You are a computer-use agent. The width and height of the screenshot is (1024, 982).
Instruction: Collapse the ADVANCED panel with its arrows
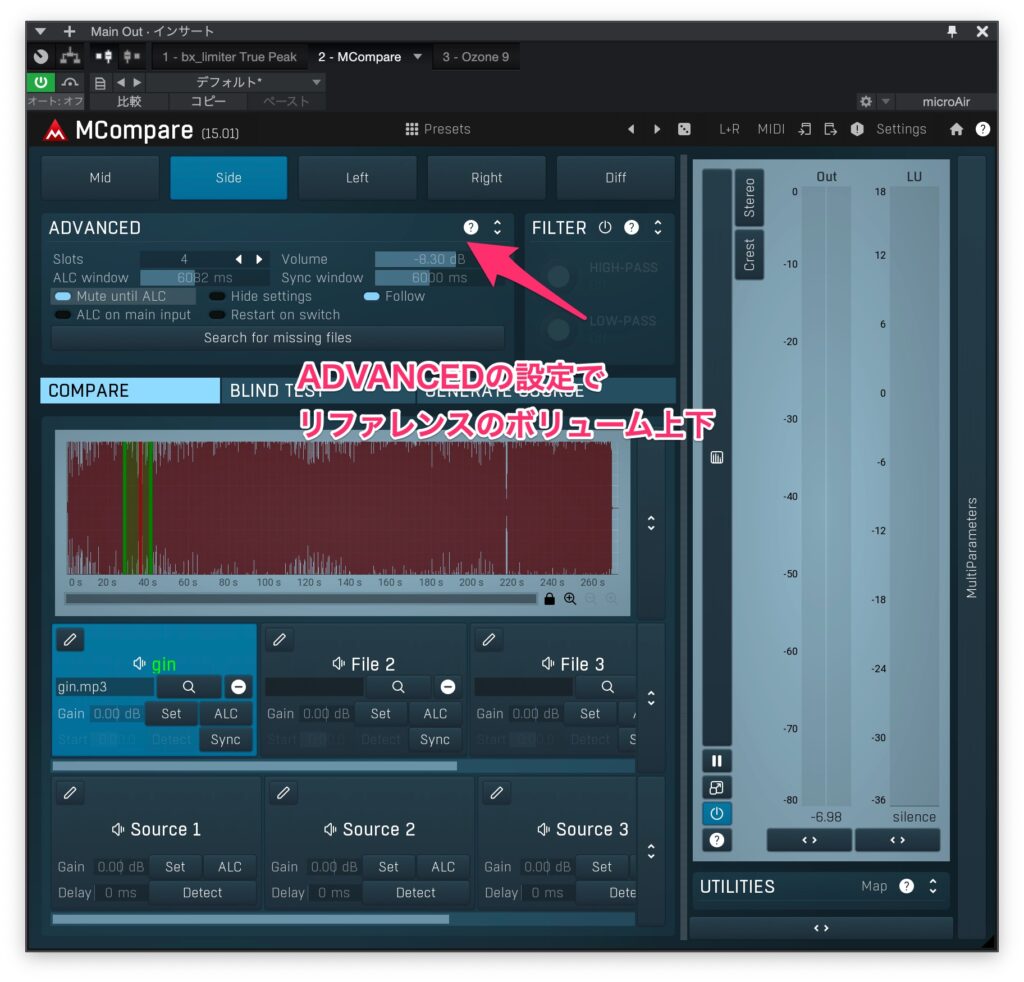pos(497,228)
